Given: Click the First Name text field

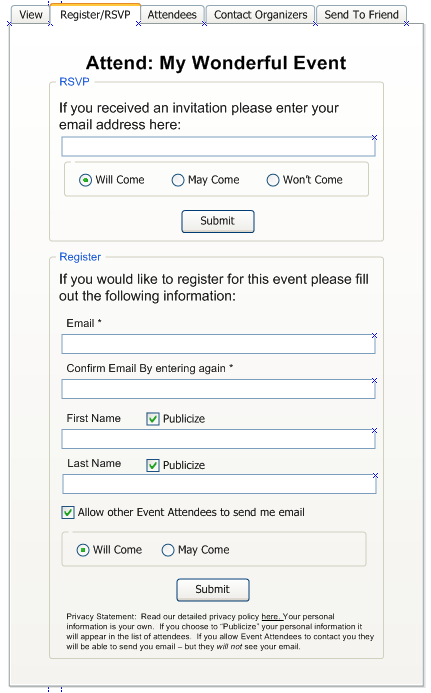Looking at the screenshot, I should 218,439.
